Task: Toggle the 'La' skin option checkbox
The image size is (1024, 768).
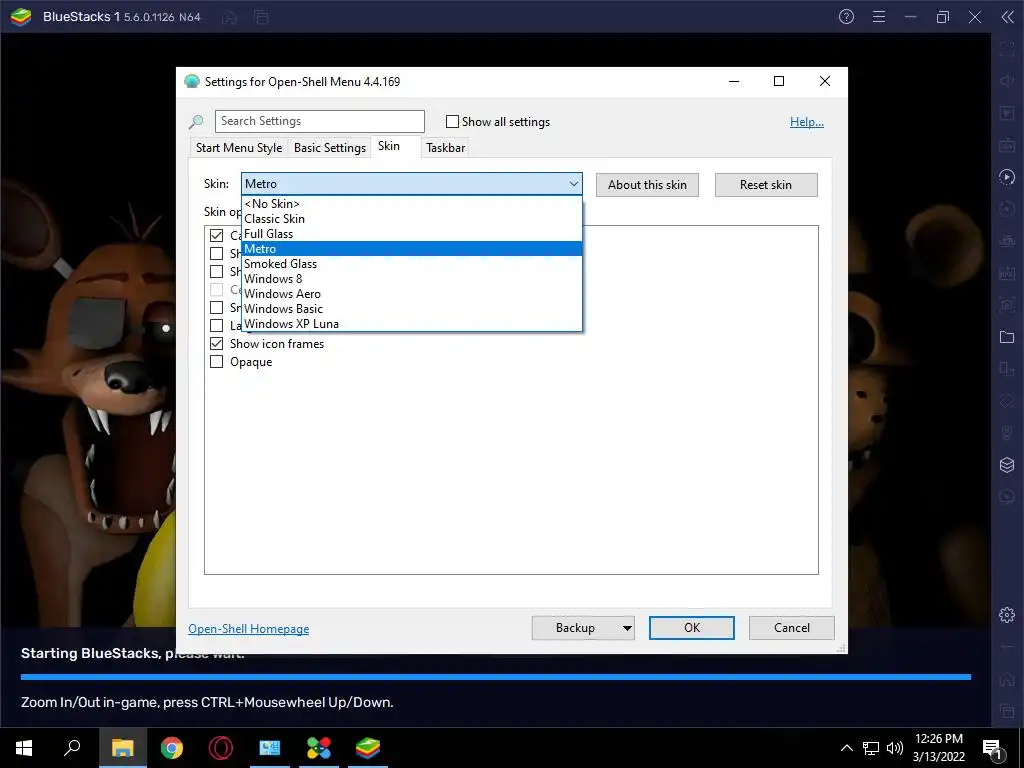Action: 216,325
